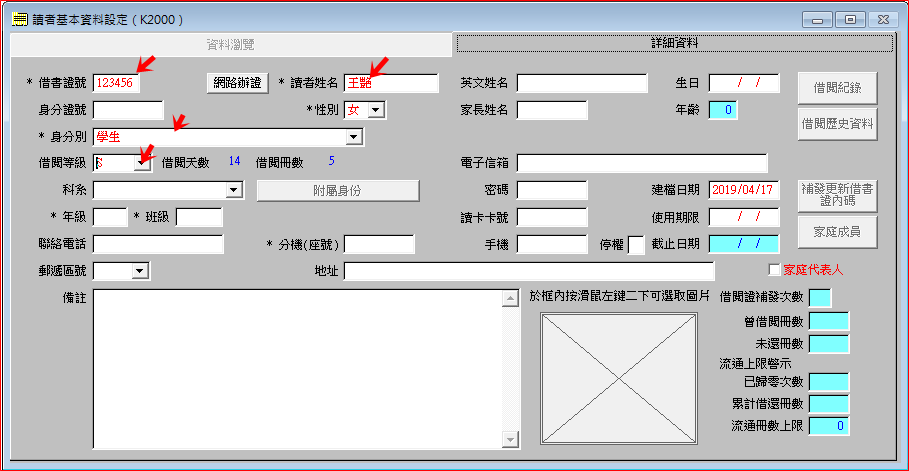Click the 使用期限 date field
909x471 pixels.
point(744,218)
